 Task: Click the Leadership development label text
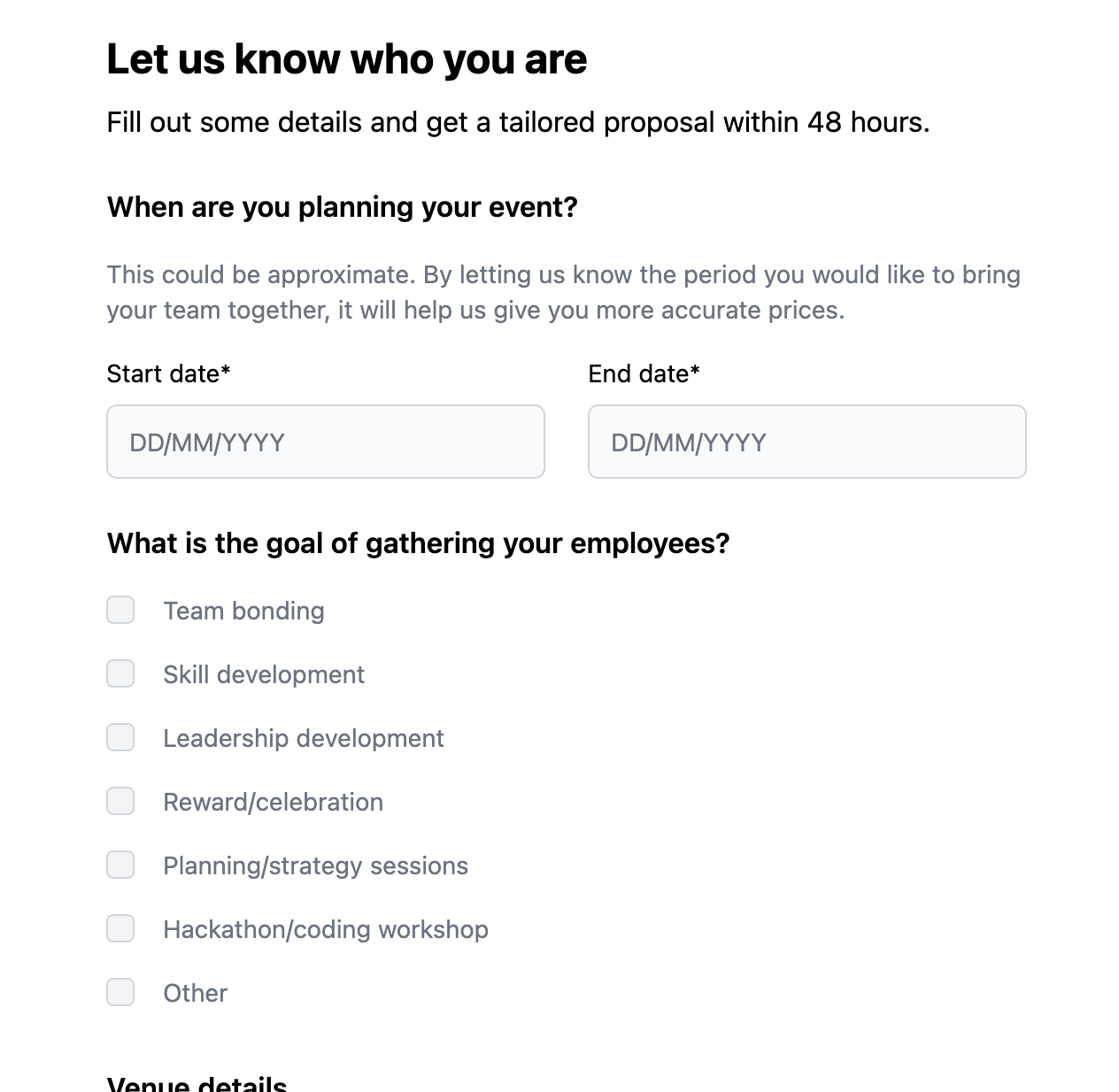click(304, 738)
